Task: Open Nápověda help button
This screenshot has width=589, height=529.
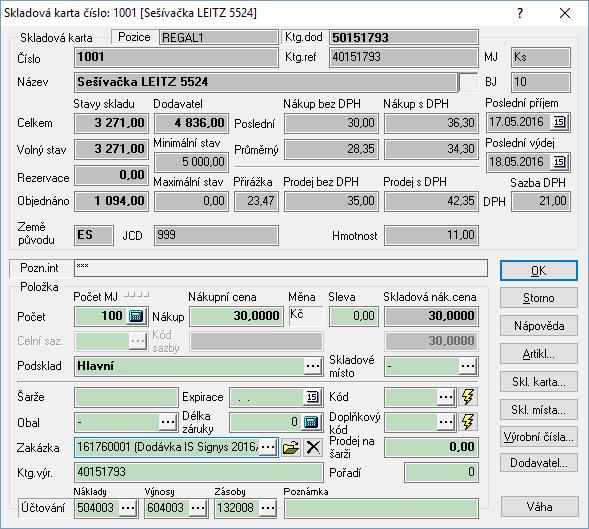Action: pyautogui.click(x=539, y=326)
